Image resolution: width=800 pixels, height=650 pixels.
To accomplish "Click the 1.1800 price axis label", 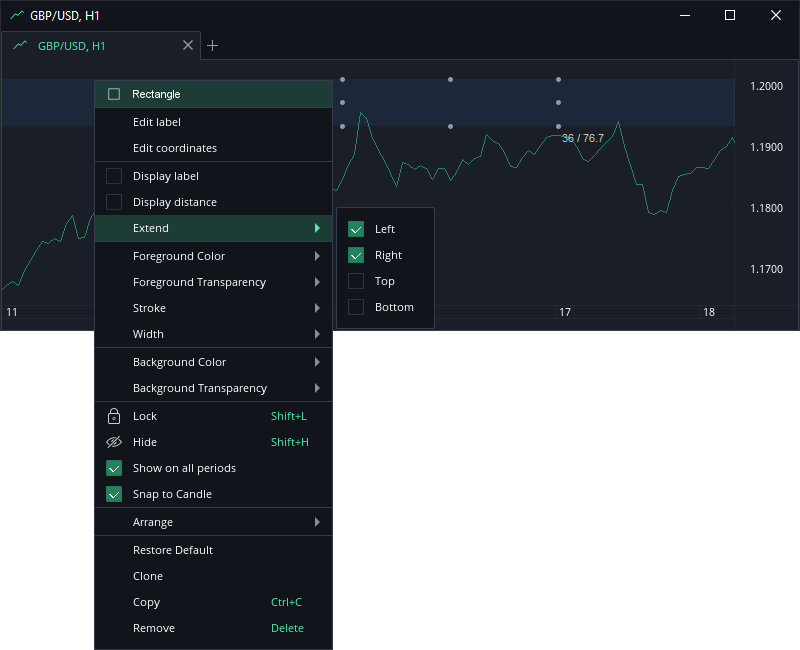I will tap(766, 208).
